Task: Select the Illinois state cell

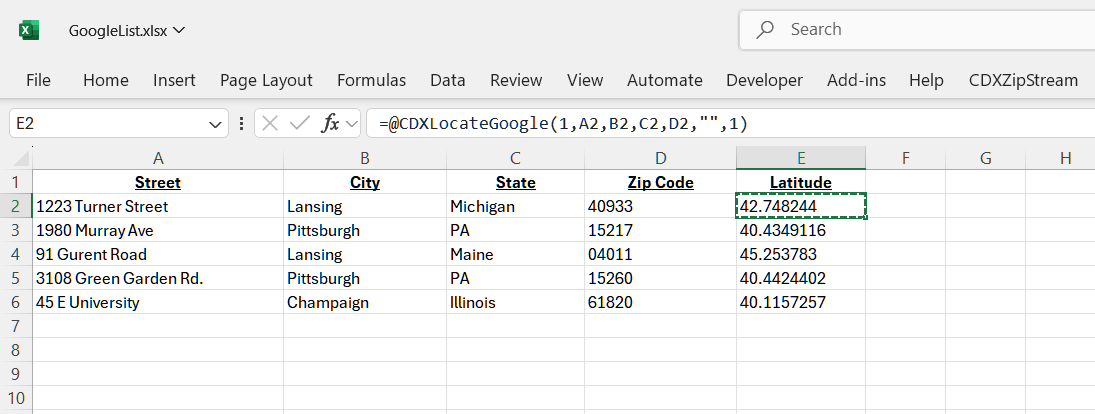Action: 515,302
